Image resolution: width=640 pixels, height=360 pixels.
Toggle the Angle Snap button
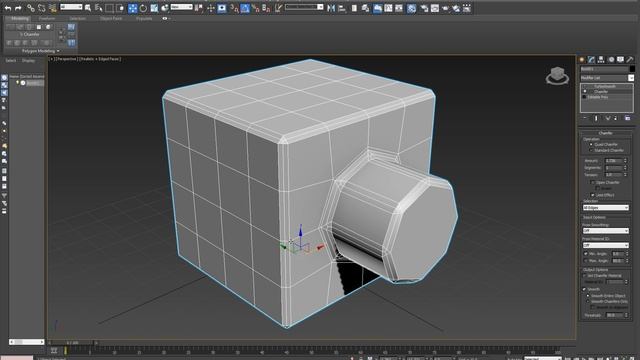click(245, 8)
